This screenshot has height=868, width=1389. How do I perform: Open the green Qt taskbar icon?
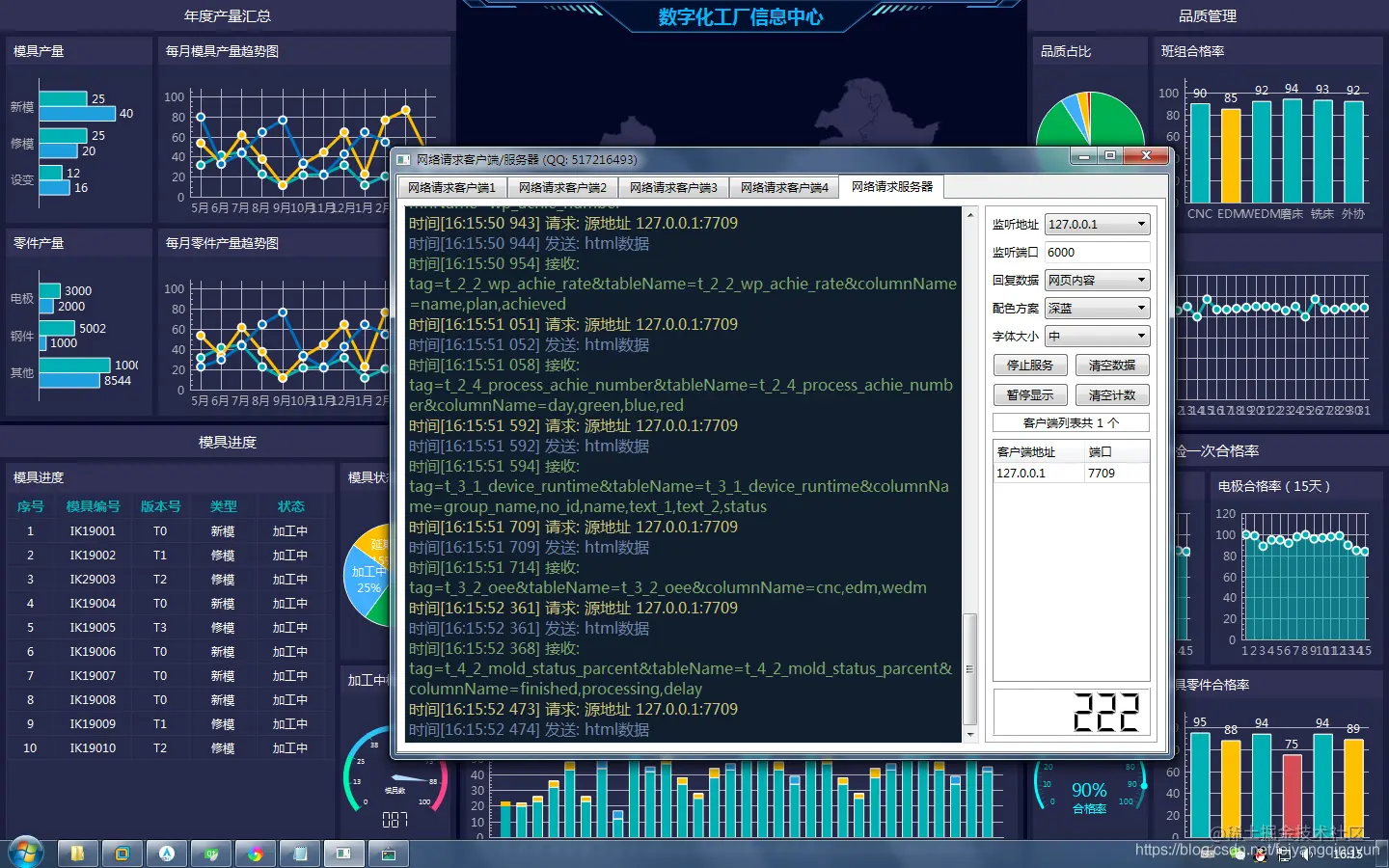(x=210, y=854)
